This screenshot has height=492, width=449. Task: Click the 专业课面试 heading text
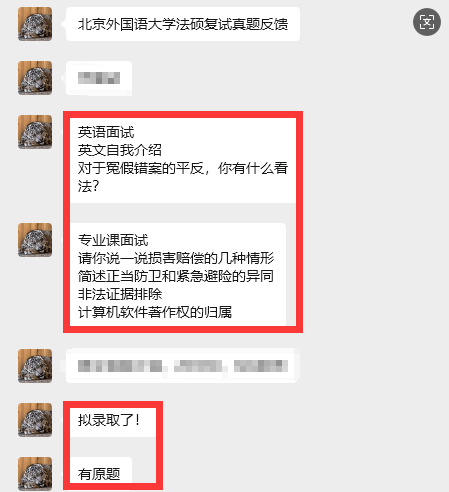[113, 240]
